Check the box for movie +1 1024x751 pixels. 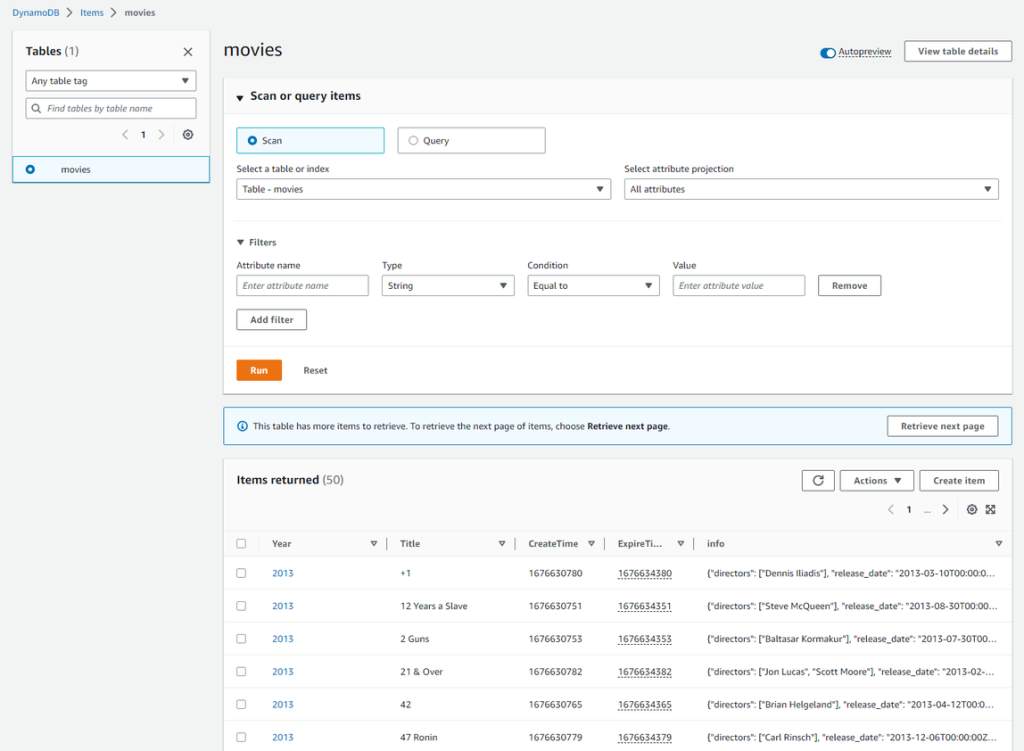click(x=241, y=573)
